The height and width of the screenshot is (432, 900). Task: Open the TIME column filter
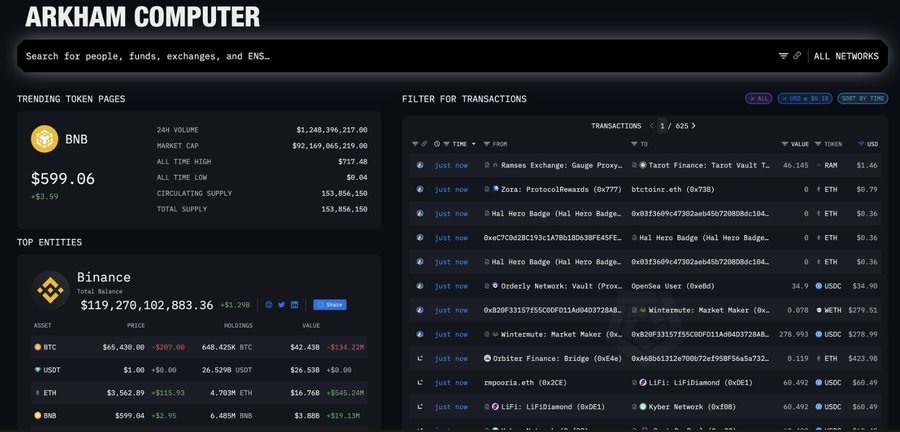(x=447, y=144)
